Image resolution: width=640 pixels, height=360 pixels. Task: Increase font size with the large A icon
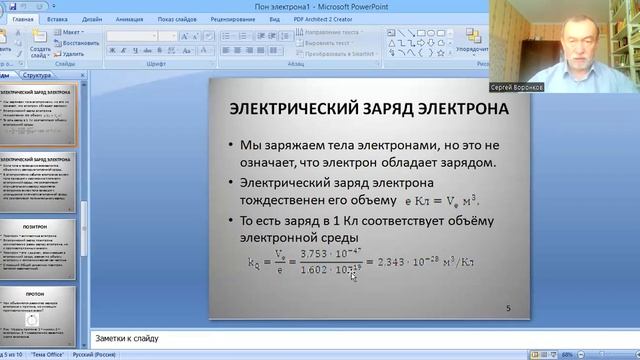[x=184, y=37]
